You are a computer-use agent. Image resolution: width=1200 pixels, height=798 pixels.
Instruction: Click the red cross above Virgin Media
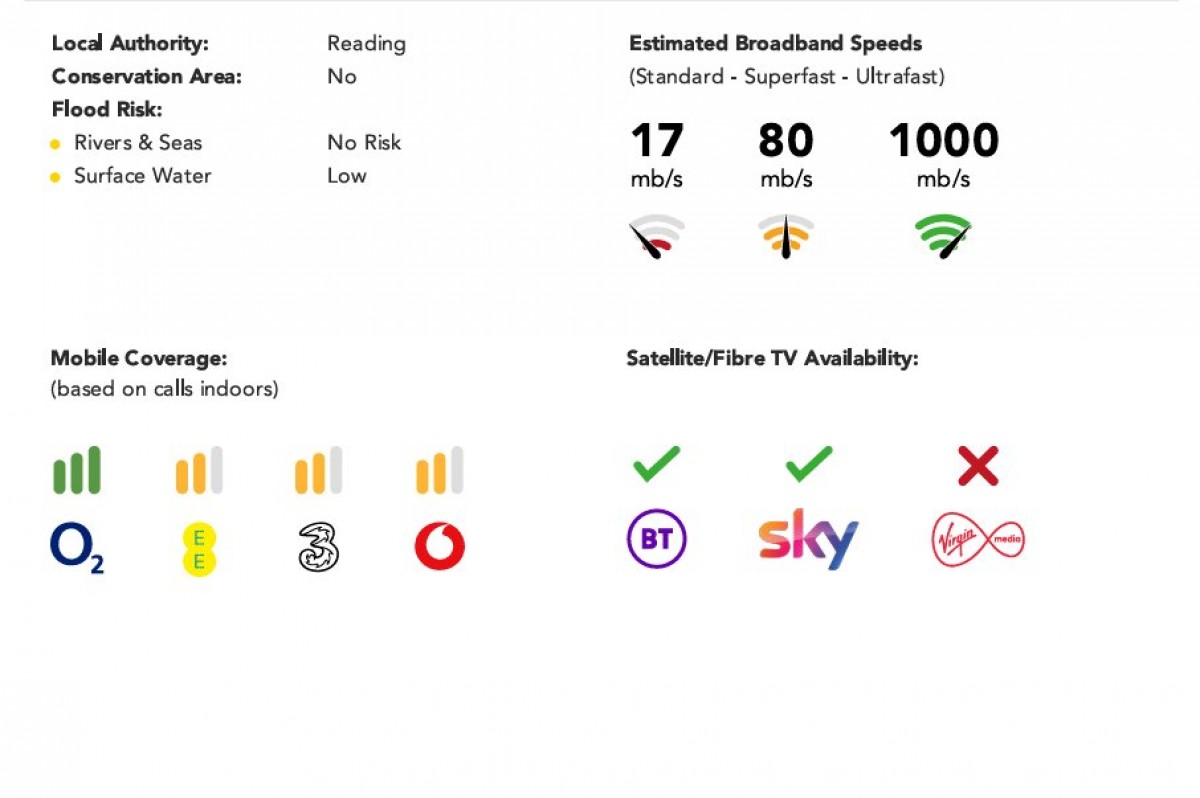[x=978, y=466]
